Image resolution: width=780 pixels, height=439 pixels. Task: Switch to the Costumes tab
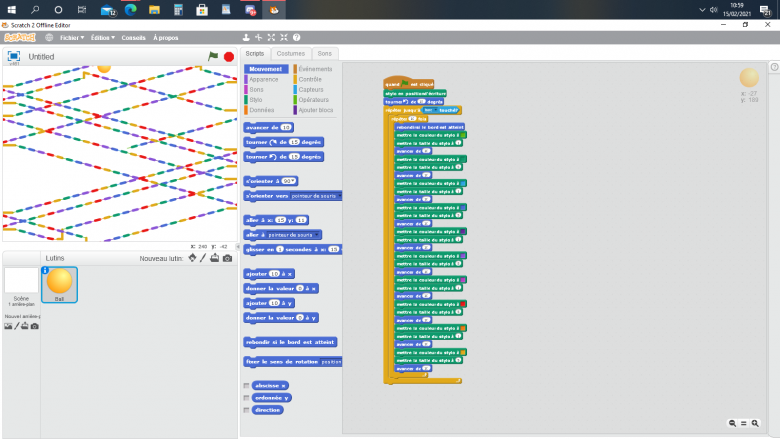click(291, 53)
